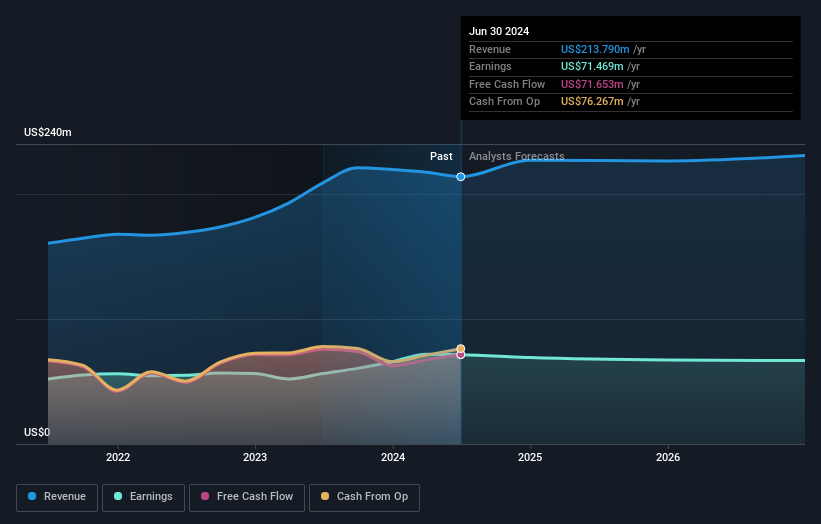Click the US$0 y-axis label
821x524 pixels.
click(x=37, y=432)
